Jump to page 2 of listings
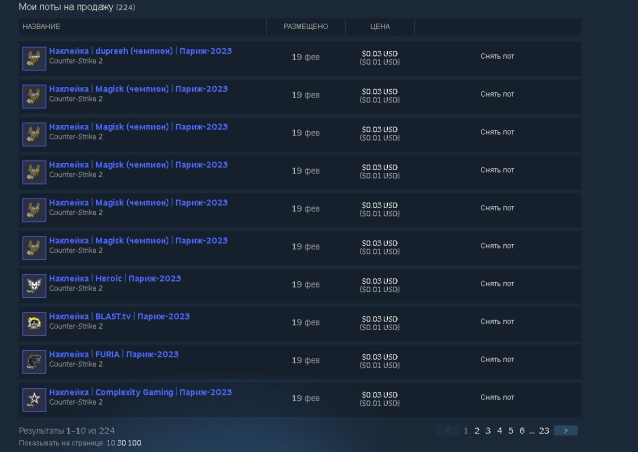This screenshot has height=452, width=638. point(477,430)
